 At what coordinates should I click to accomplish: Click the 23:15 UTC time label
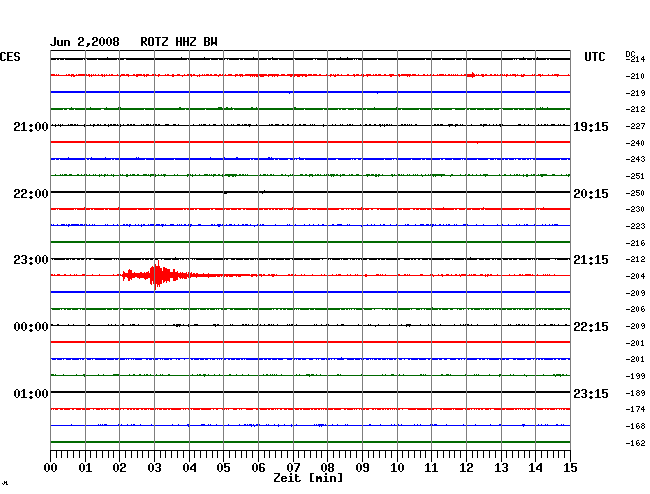click(591, 393)
